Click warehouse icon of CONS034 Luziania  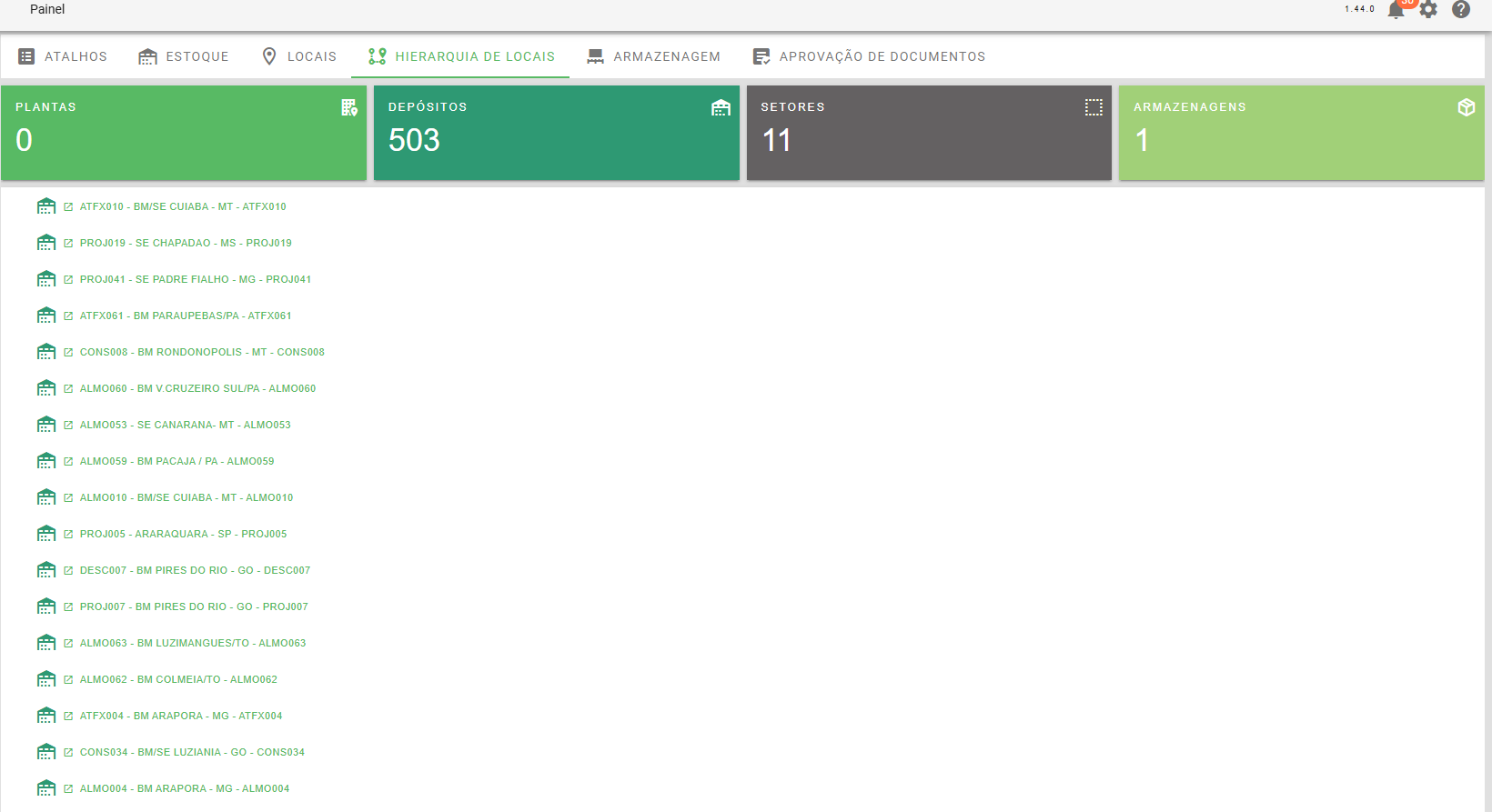(46, 752)
